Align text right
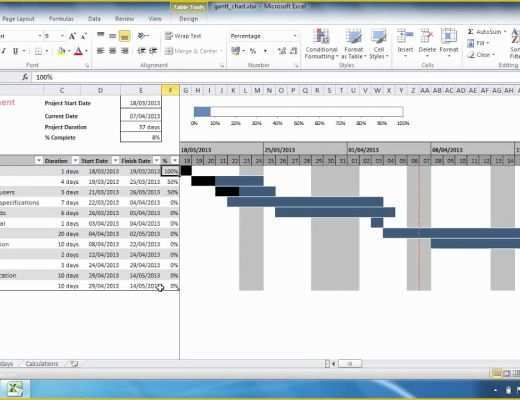The height and width of the screenshot is (400, 520). 124,51
